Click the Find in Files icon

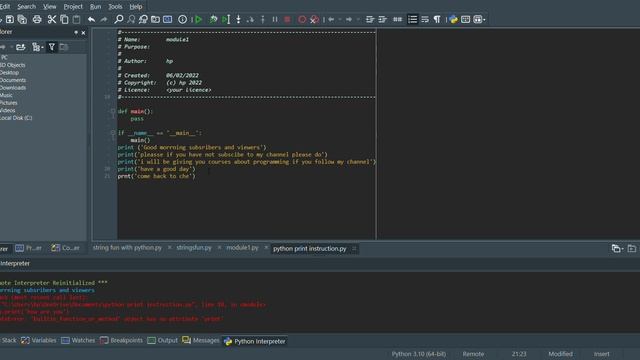click(x=155, y=19)
